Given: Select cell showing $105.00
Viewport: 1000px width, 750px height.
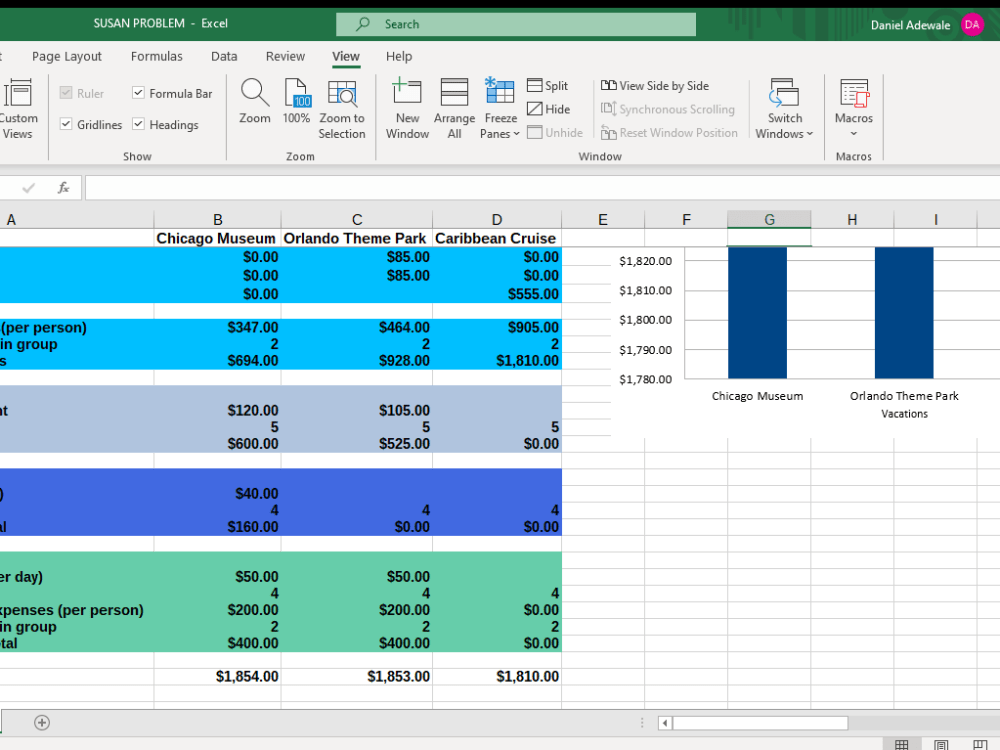Looking at the screenshot, I should 357,410.
